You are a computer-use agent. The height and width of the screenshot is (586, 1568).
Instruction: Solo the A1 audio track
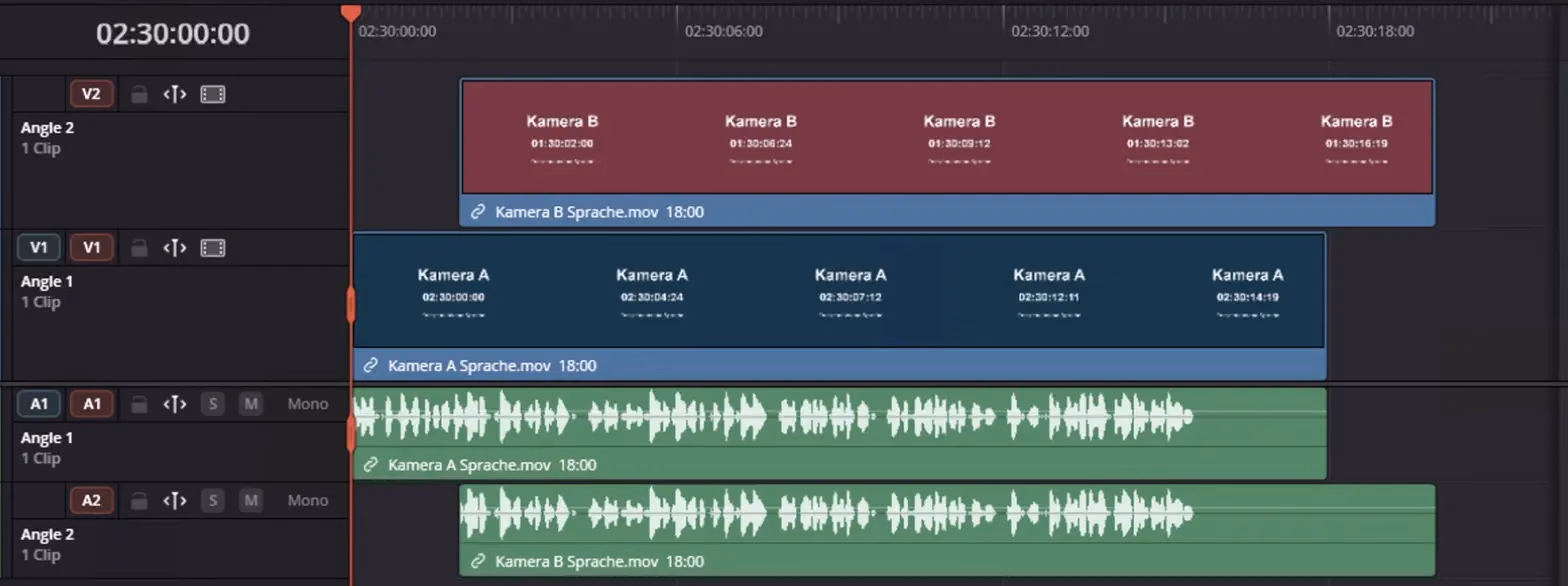click(212, 404)
